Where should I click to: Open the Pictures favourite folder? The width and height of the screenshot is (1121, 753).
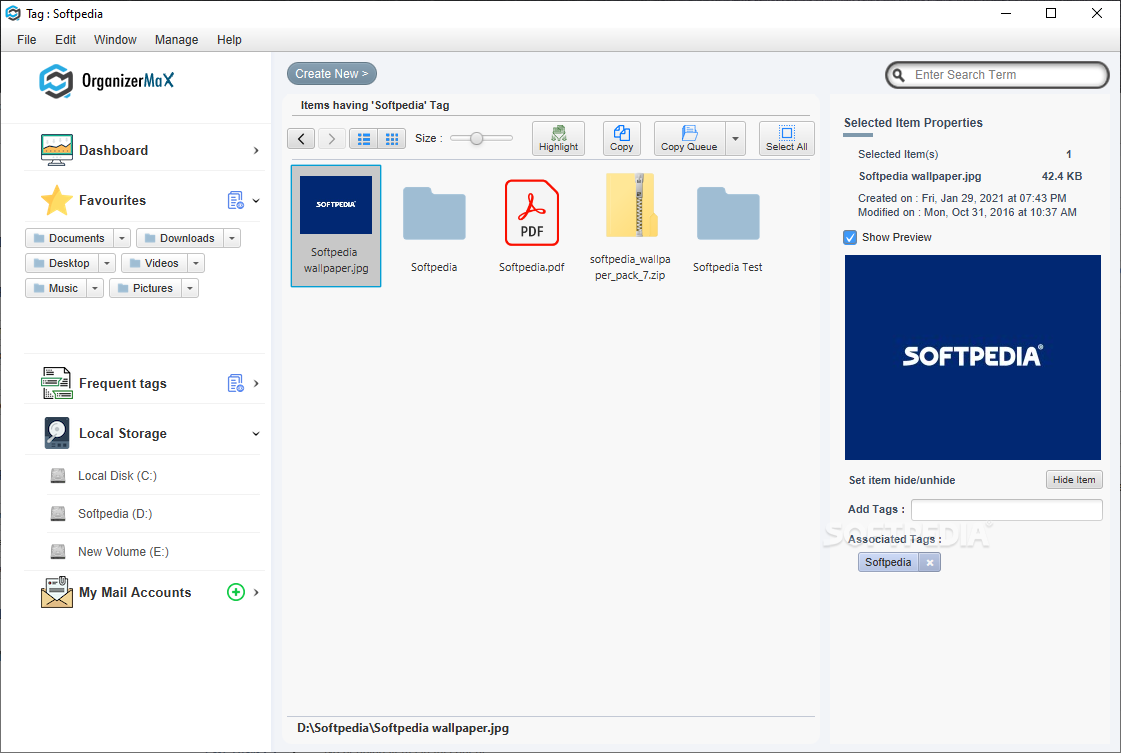coord(145,288)
